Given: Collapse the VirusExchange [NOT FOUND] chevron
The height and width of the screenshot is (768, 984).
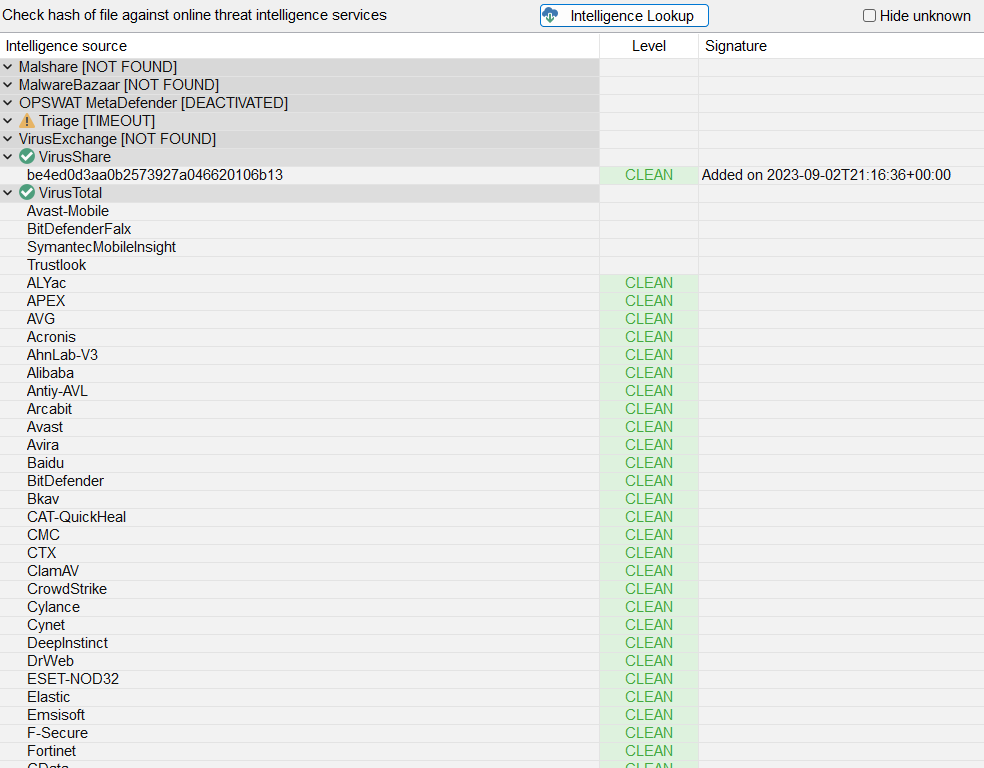Looking at the screenshot, I should coord(8,139).
